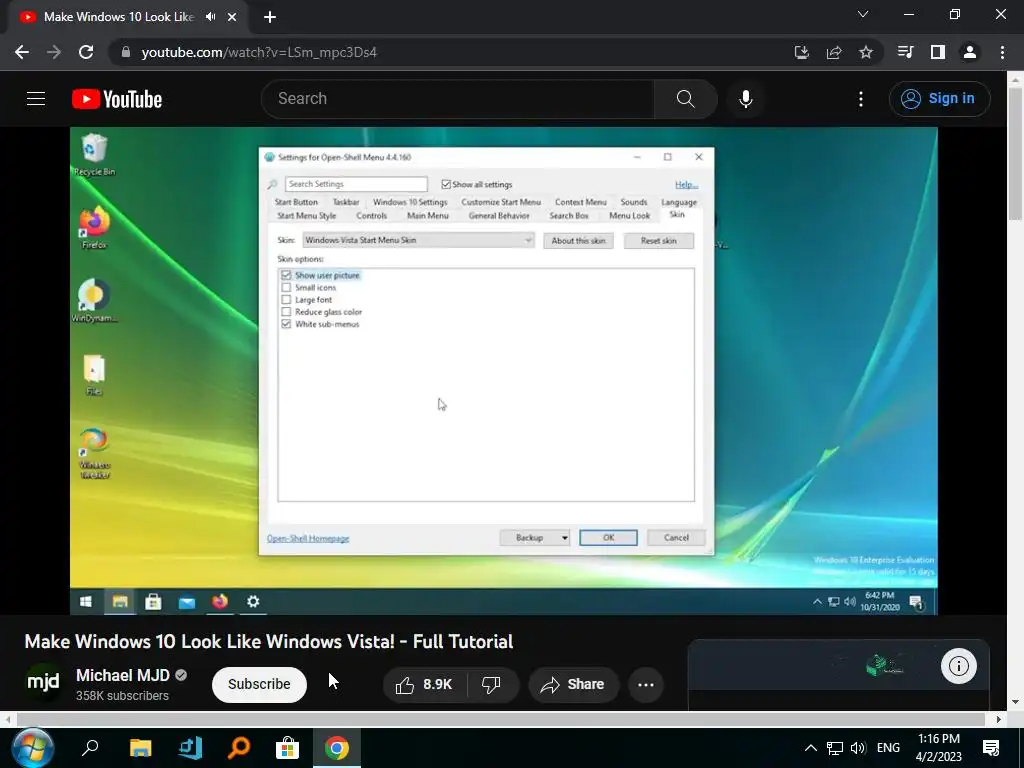This screenshot has height=768, width=1024.
Task: Click ENG language indicator in system tray
Action: [x=888, y=748]
